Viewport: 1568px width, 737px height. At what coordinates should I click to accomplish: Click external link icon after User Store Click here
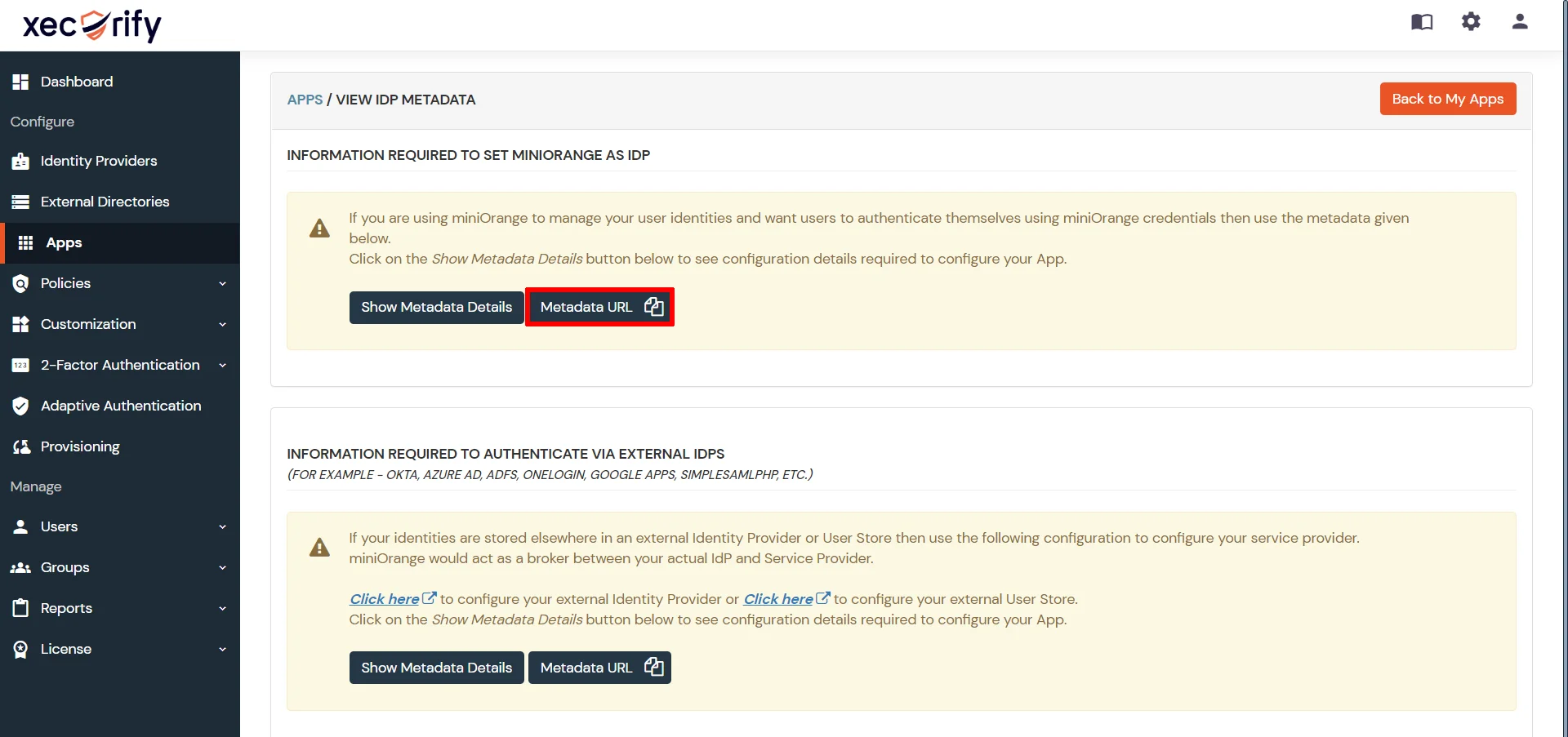tap(823, 598)
